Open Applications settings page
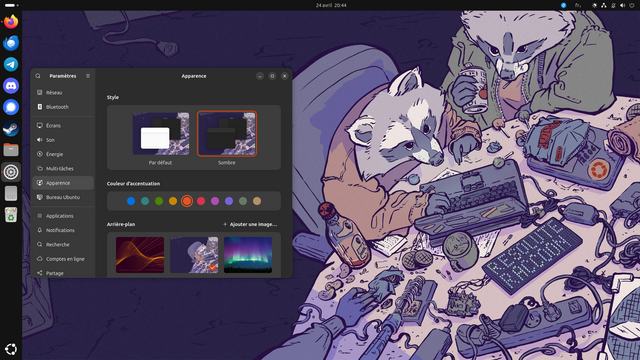Image resolution: width=640 pixels, height=360 pixels. (x=63, y=216)
